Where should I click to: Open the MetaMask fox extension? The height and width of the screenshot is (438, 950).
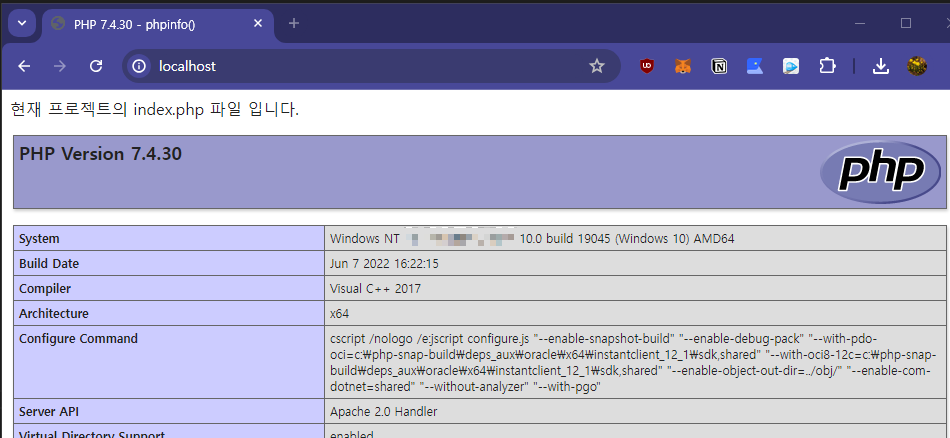click(x=683, y=66)
